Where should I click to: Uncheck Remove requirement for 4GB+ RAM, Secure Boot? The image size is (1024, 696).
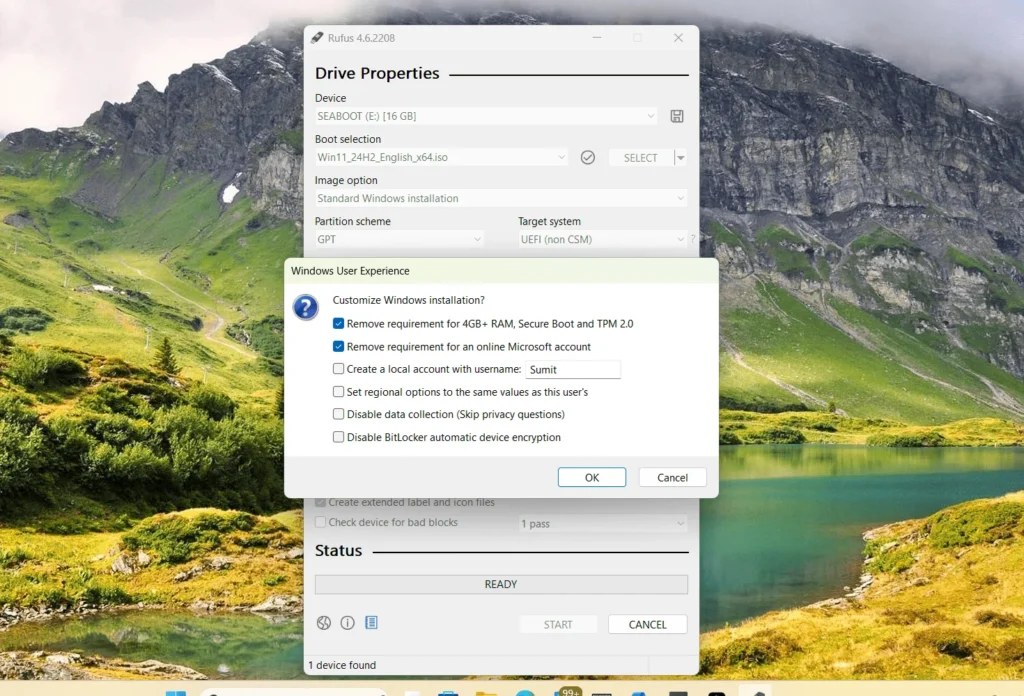338,323
